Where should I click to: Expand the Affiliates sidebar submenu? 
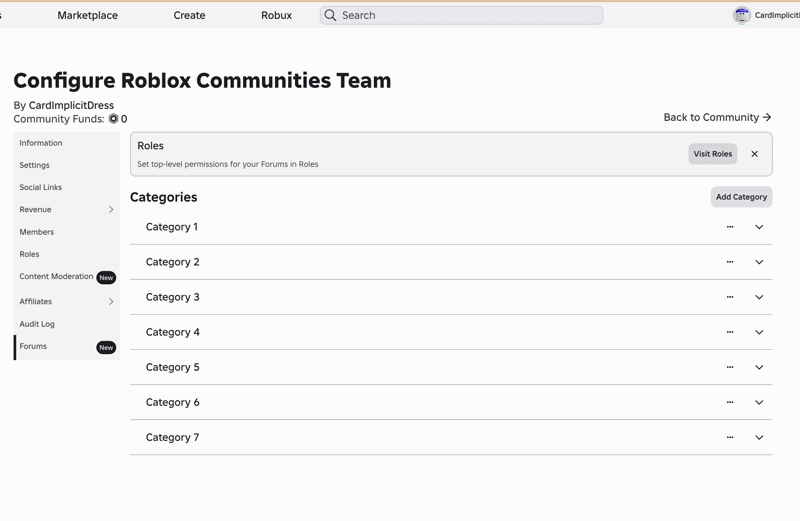111,302
